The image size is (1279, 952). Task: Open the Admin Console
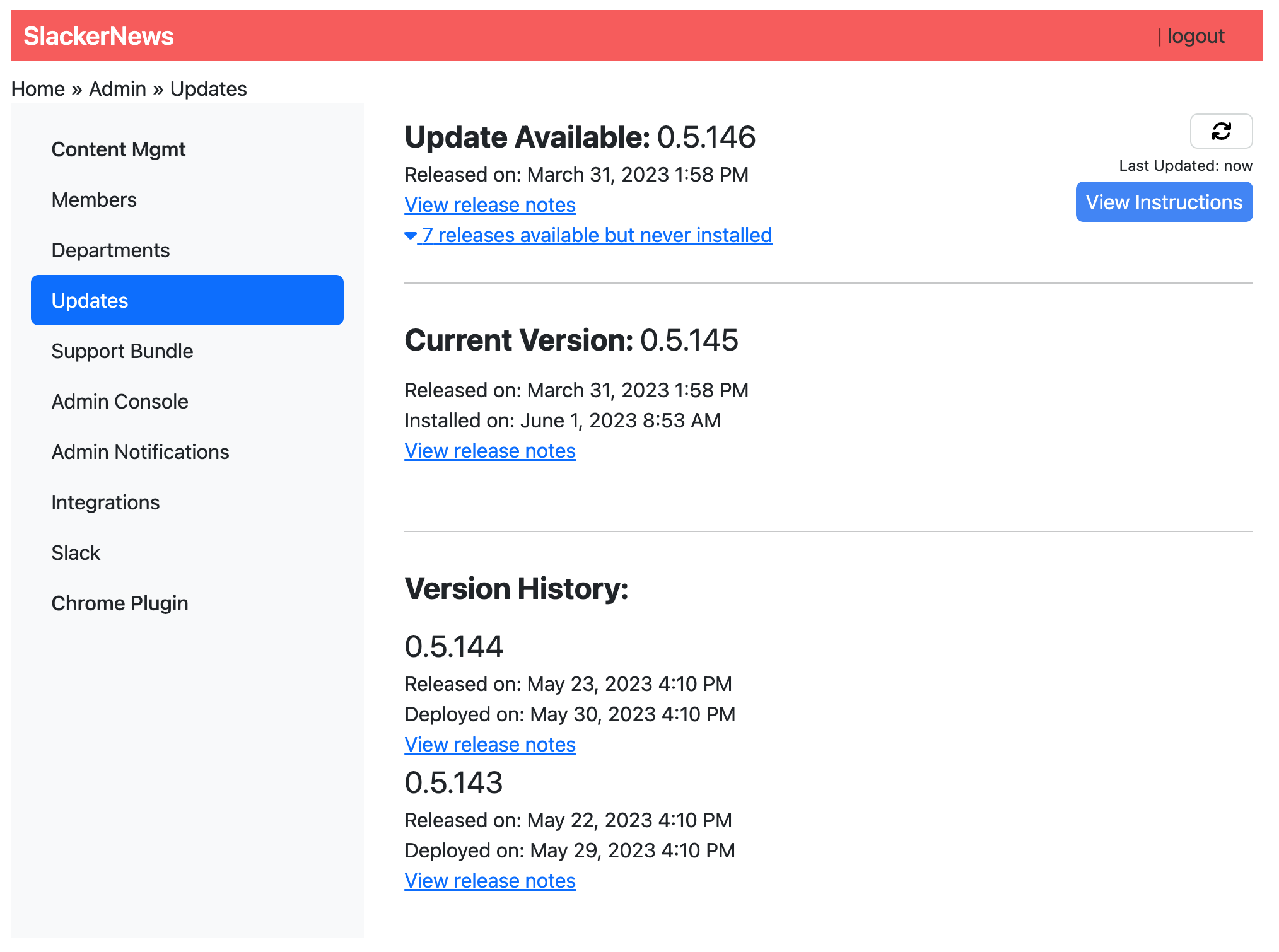(119, 401)
